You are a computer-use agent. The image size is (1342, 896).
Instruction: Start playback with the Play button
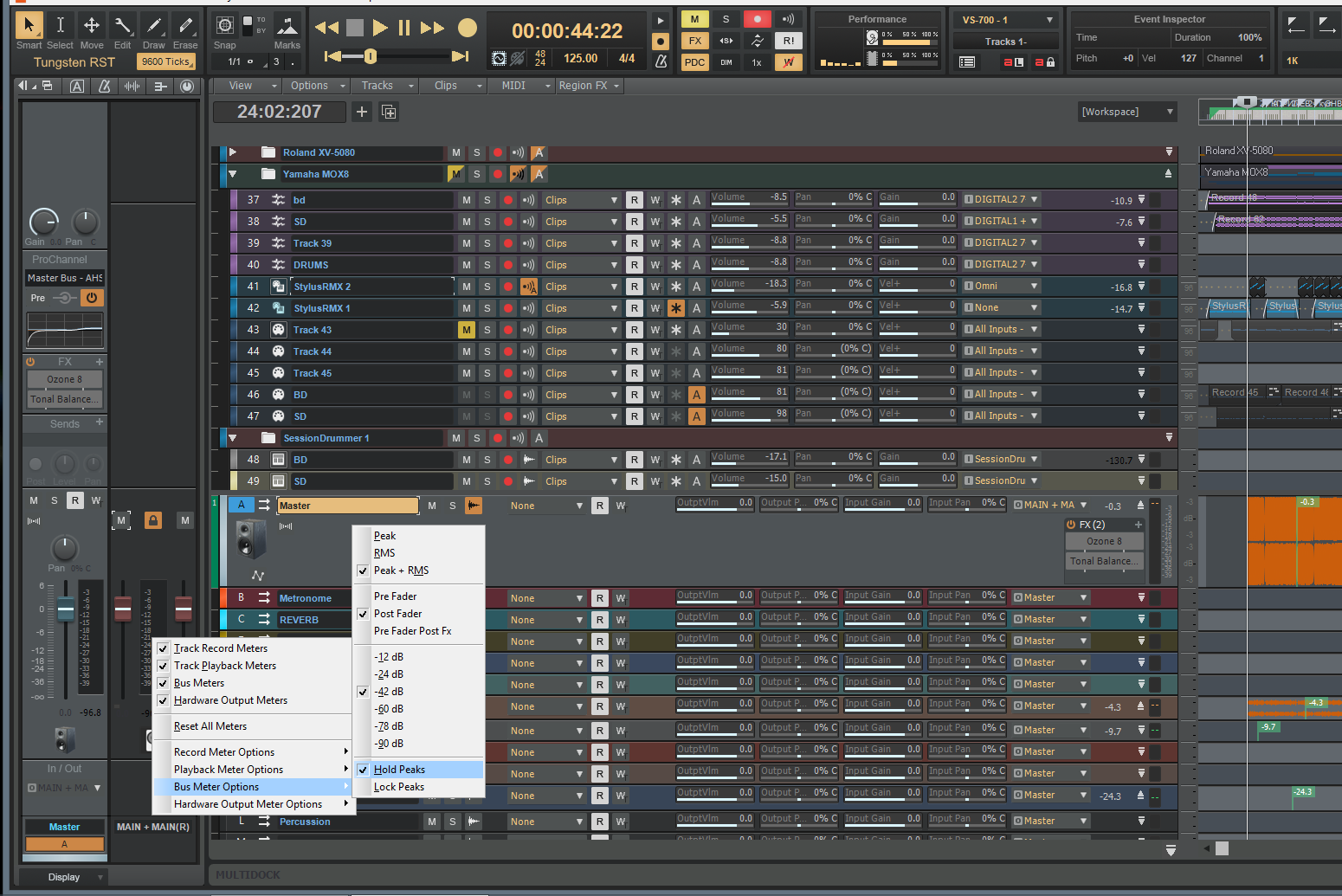click(x=379, y=28)
